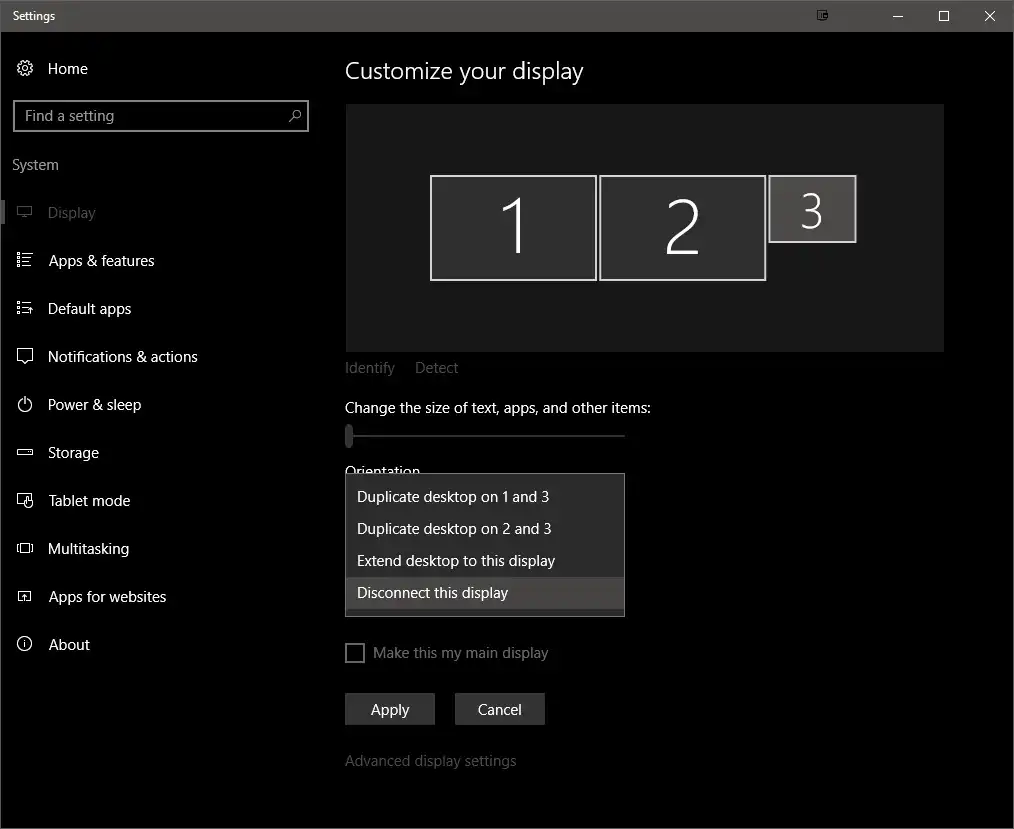Open Tablet mode settings
Image resolution: width=1014 pixels, height=829 pixels.
point(90,500)
